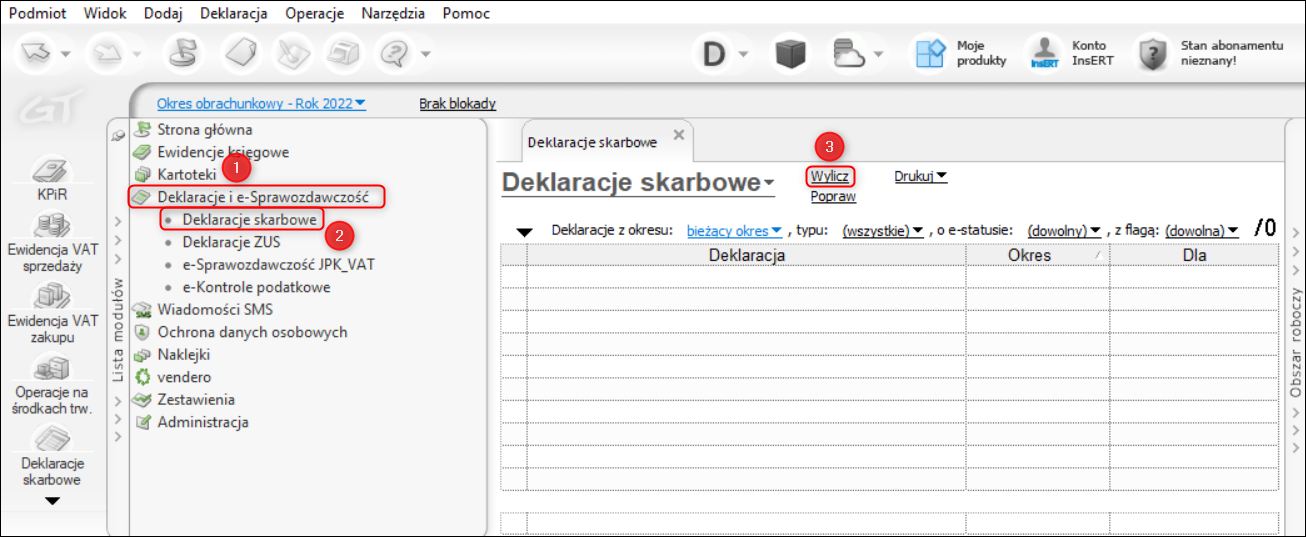1306x537 pixels.
Task: Select Administracja module
Action: coord(203,422)
